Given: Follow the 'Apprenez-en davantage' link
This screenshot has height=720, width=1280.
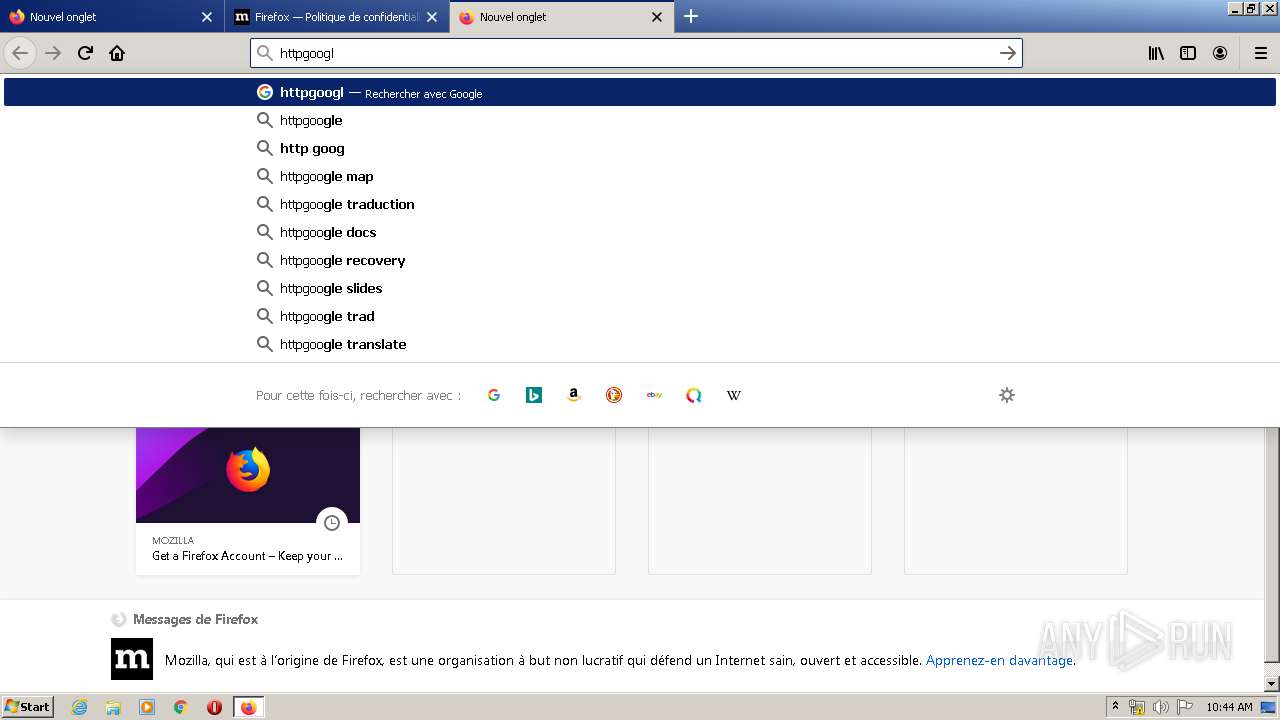Looking at the screenshot, I should (999, 660).
